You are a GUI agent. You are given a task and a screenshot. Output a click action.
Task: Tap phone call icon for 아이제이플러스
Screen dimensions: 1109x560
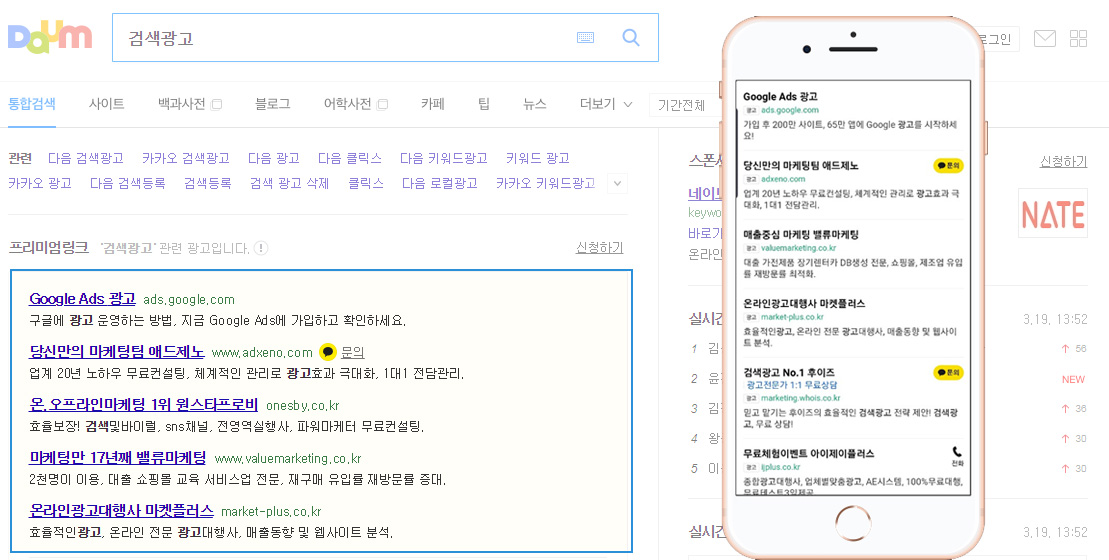click(957, 455)
